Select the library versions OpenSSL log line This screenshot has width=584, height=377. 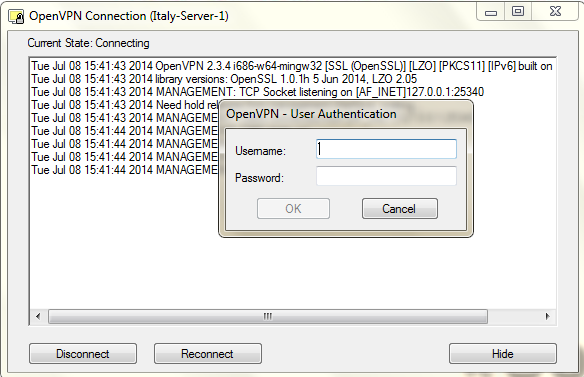click(224, 79)
